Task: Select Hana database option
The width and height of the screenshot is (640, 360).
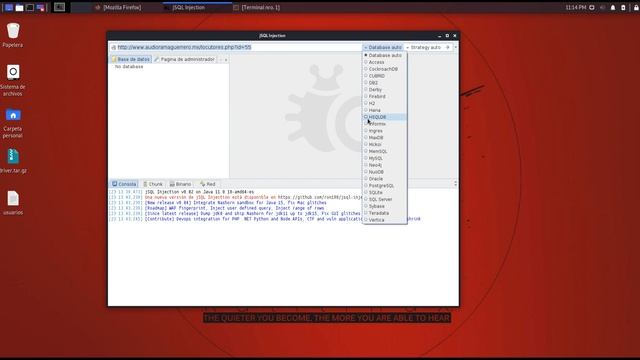Action: tap(384, 110)
